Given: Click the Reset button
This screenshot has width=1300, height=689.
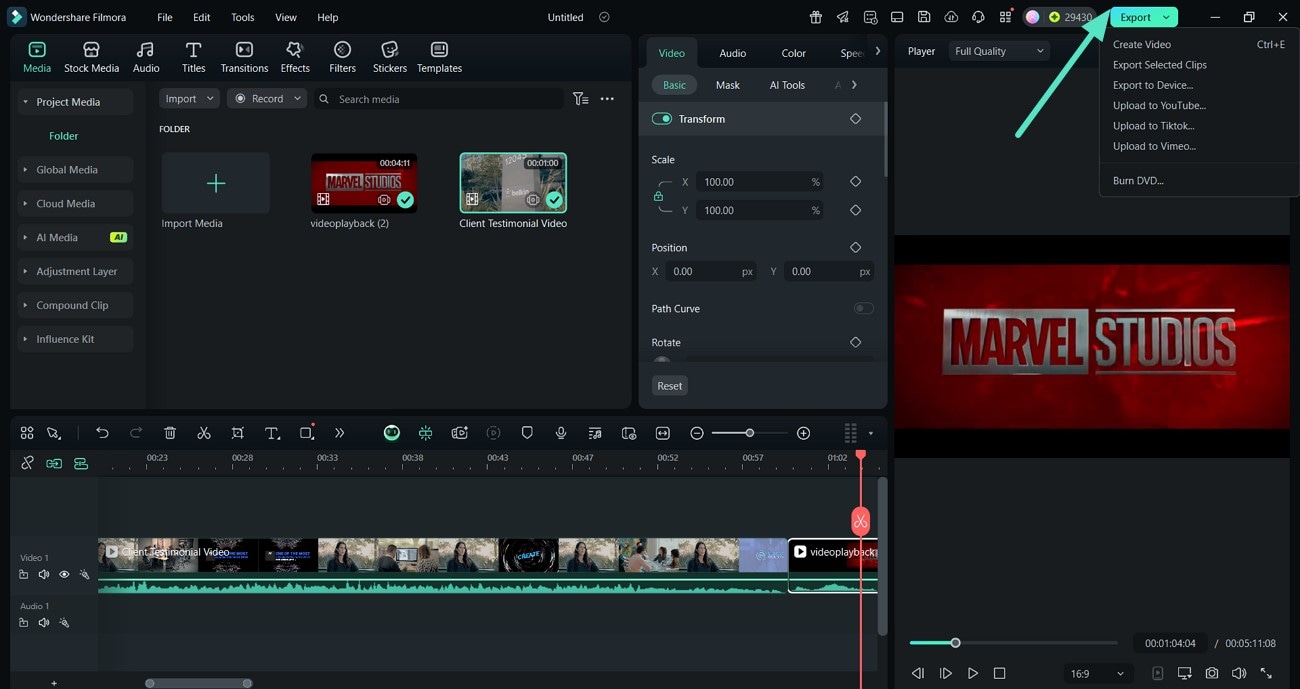Looking at the screenshot, I should tap(670, 386).
